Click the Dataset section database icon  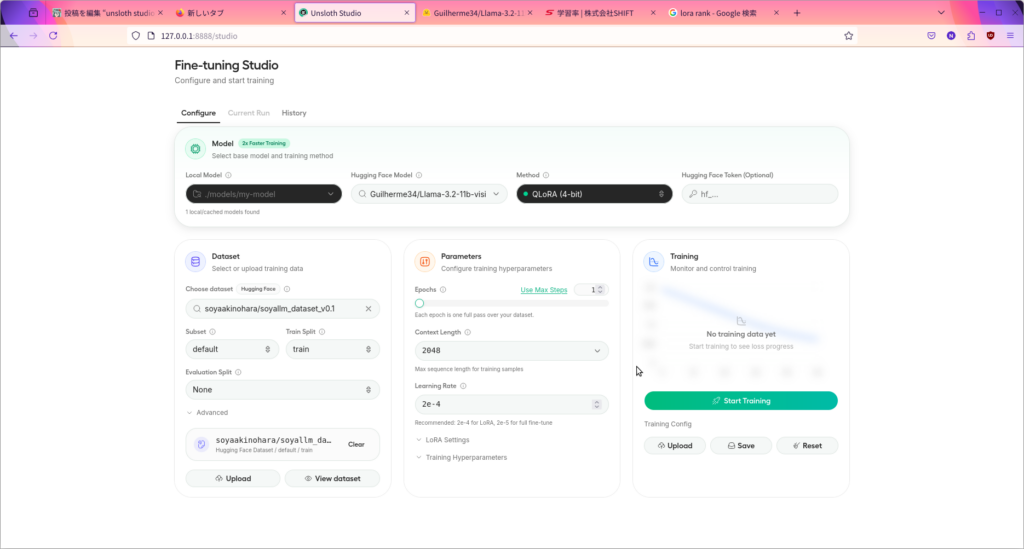[x=195, y=262]
